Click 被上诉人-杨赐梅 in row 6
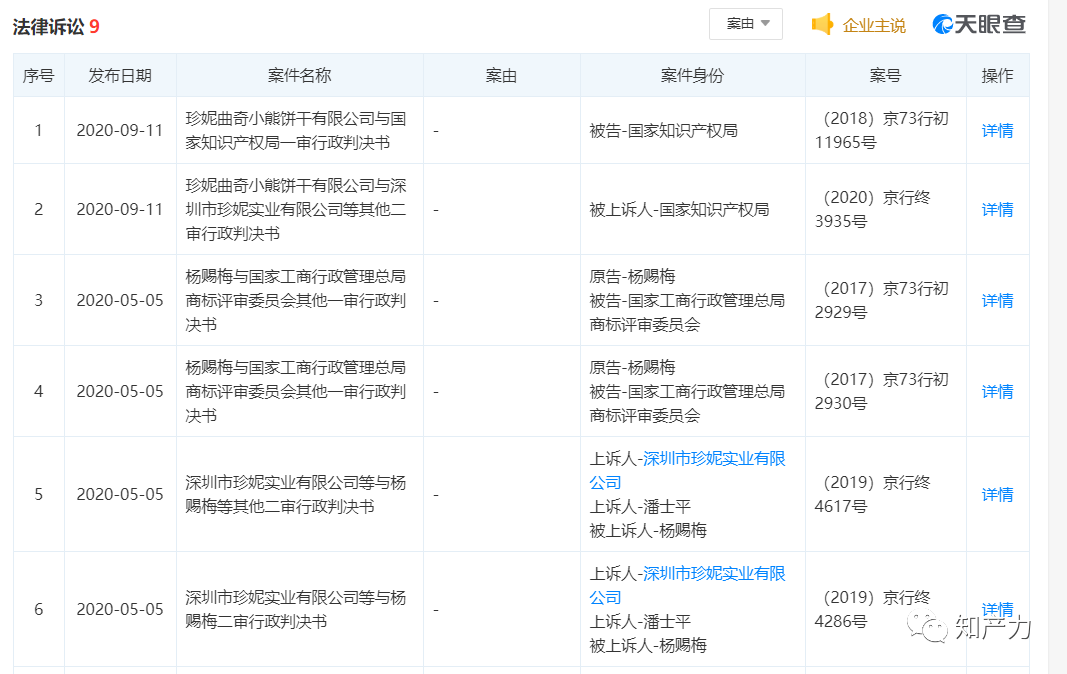Viewport: 1067px width, 674px height. [648, 645]
